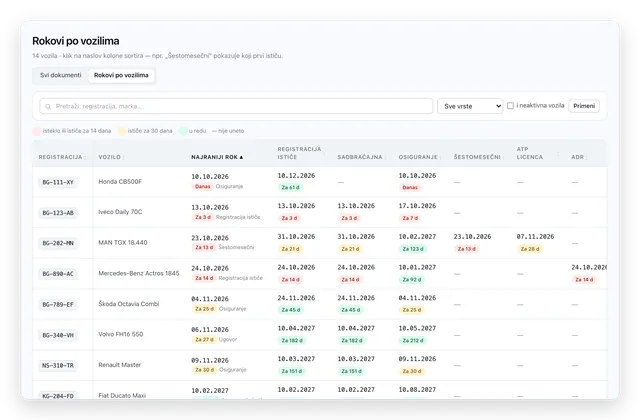Sort by the Šestomesečni column header
640x420 pixels.
coord(477,157)
